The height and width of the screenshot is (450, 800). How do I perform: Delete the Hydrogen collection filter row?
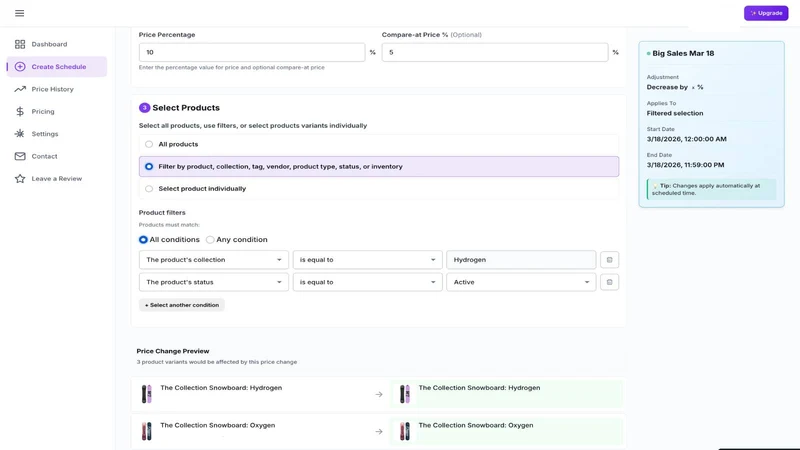609,260
